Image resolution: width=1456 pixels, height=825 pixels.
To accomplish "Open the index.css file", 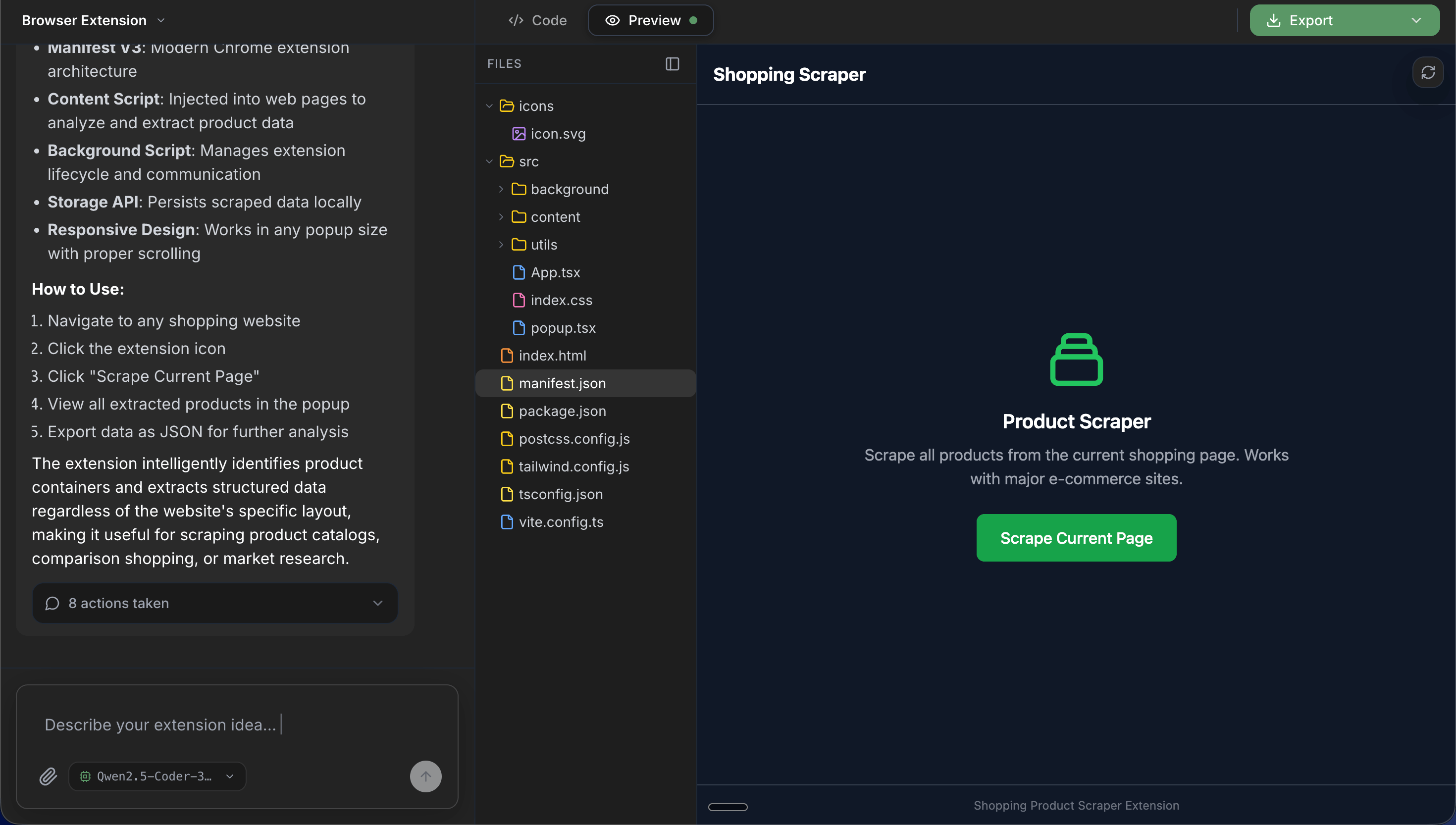I will pos(561,300).
